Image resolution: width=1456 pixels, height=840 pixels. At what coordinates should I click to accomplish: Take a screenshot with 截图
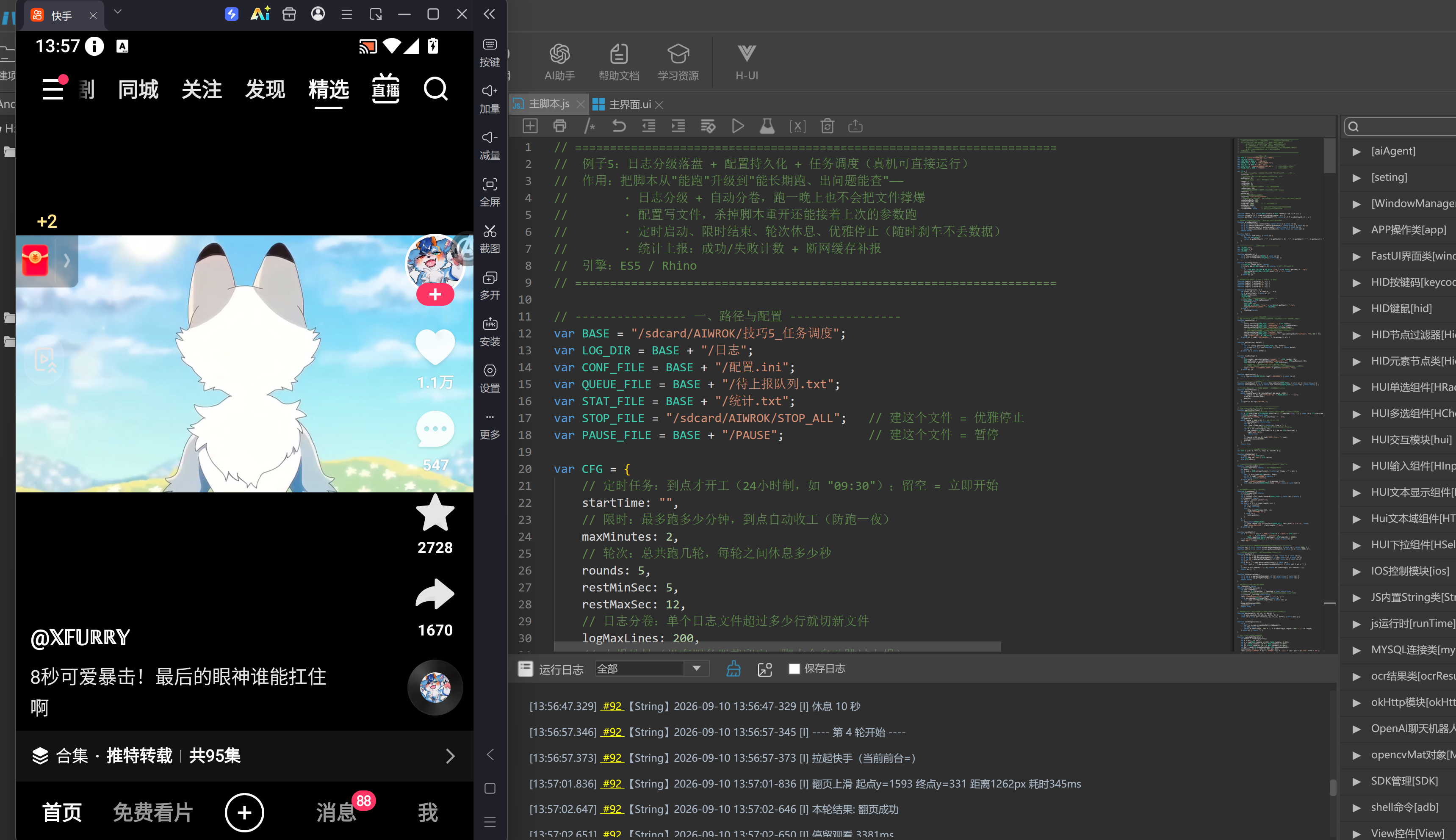coord(490,239)
